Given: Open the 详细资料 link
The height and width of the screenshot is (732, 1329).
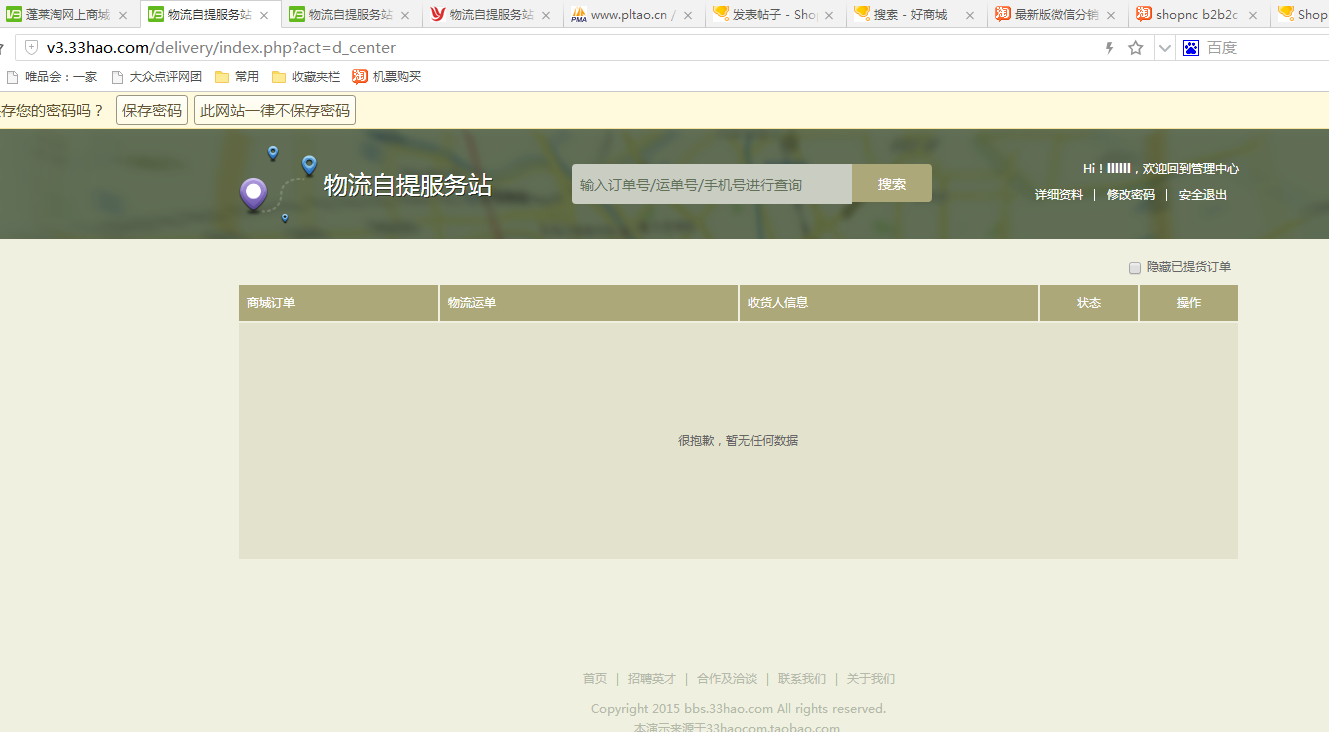Looking at the screenshot, I should (x=1059, y=195).
